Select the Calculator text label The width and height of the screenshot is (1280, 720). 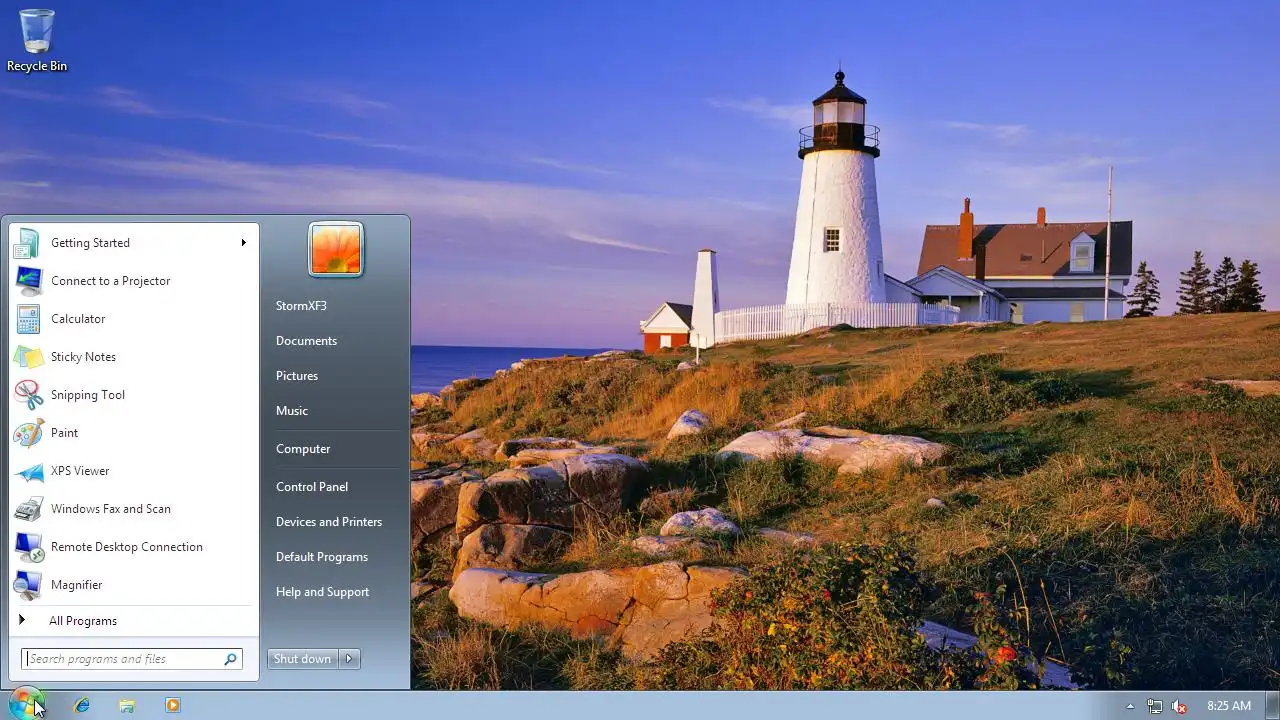(78, 319)
